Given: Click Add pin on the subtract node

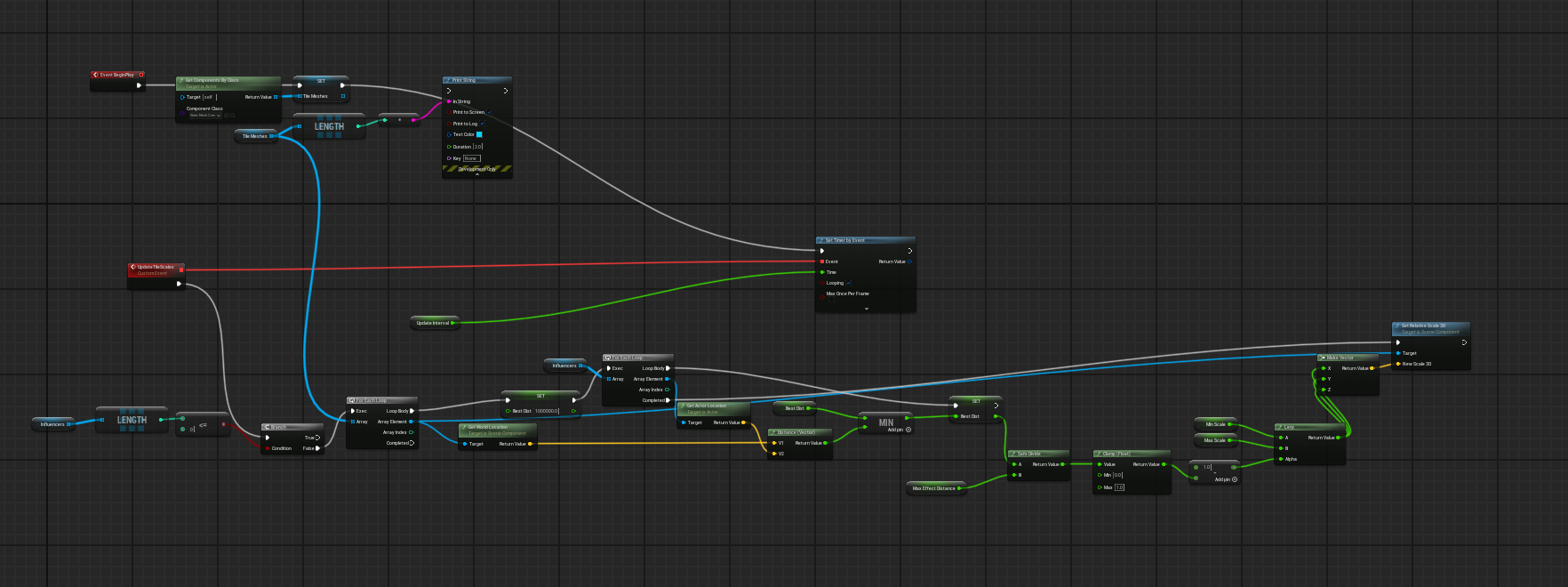Looking at the screenshot, I should coord(1234,479).
